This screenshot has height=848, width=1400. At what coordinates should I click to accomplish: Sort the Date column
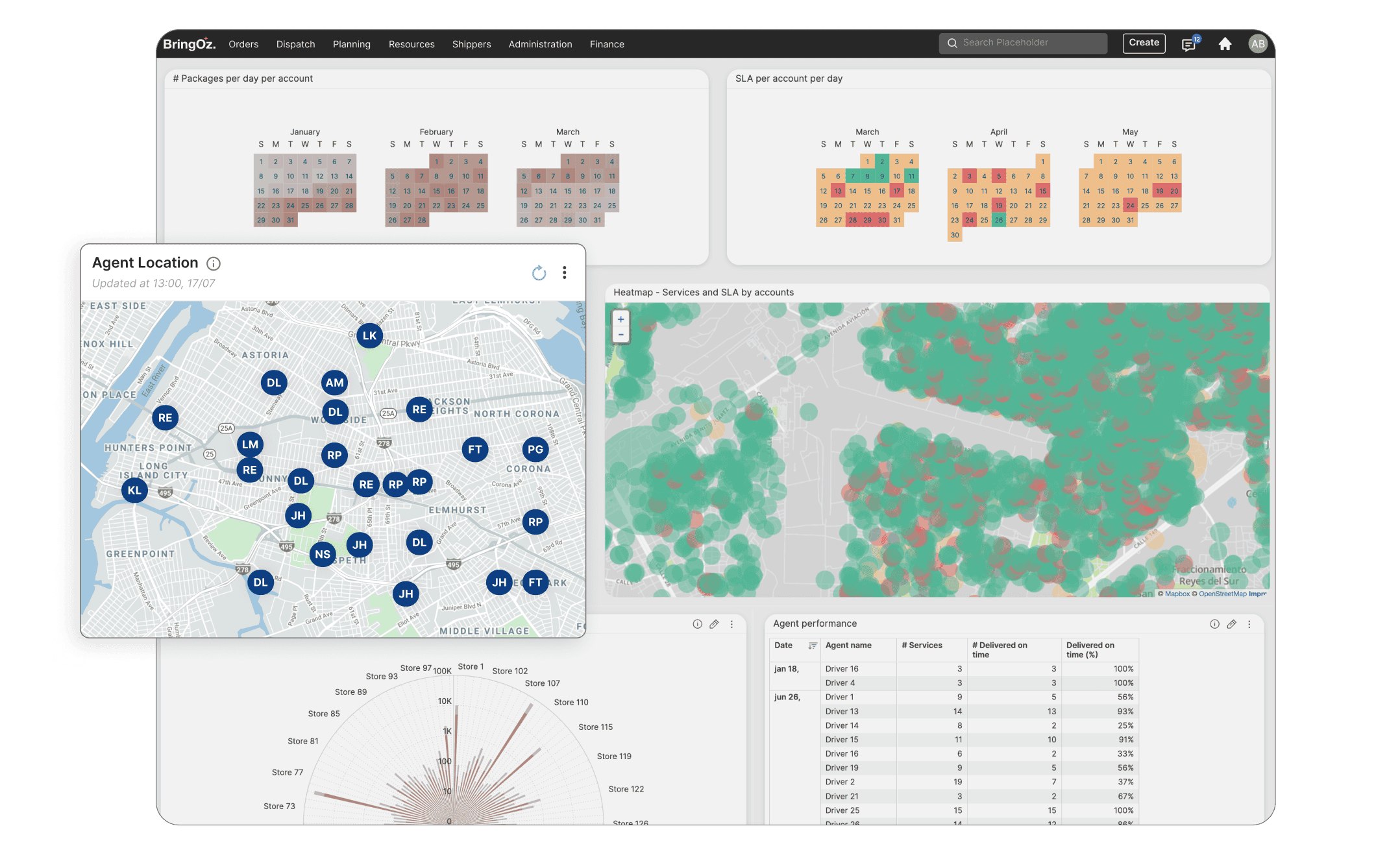pos(812,646)
